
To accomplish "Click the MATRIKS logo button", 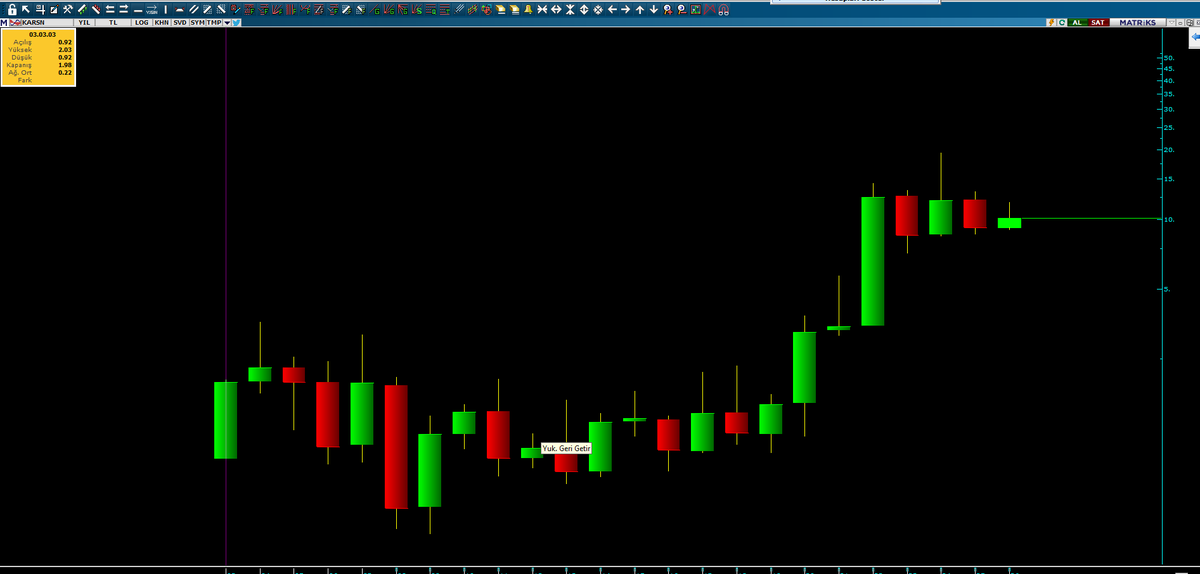I will [1137, 22].
